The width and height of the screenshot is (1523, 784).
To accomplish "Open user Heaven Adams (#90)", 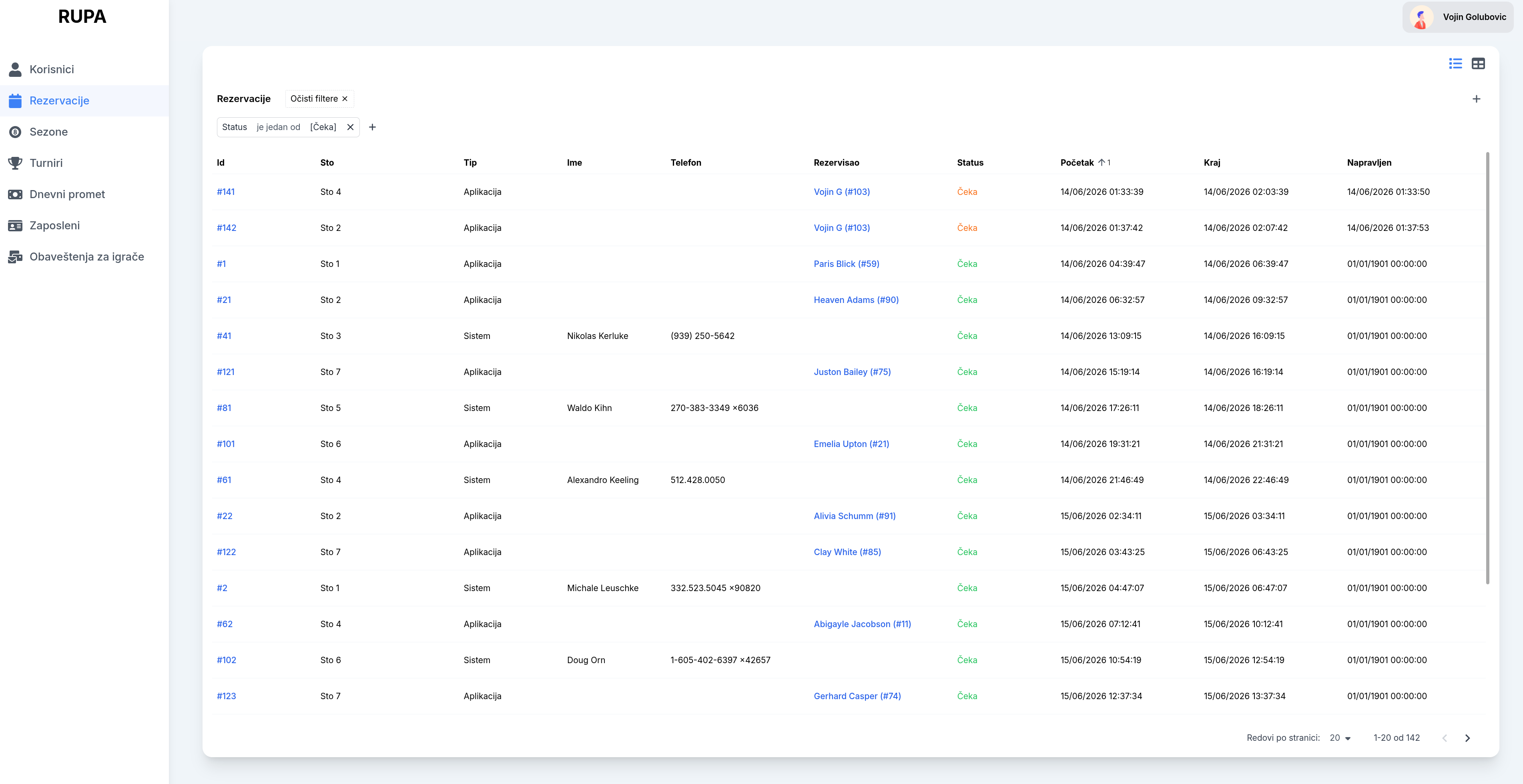I will [856, 300].
